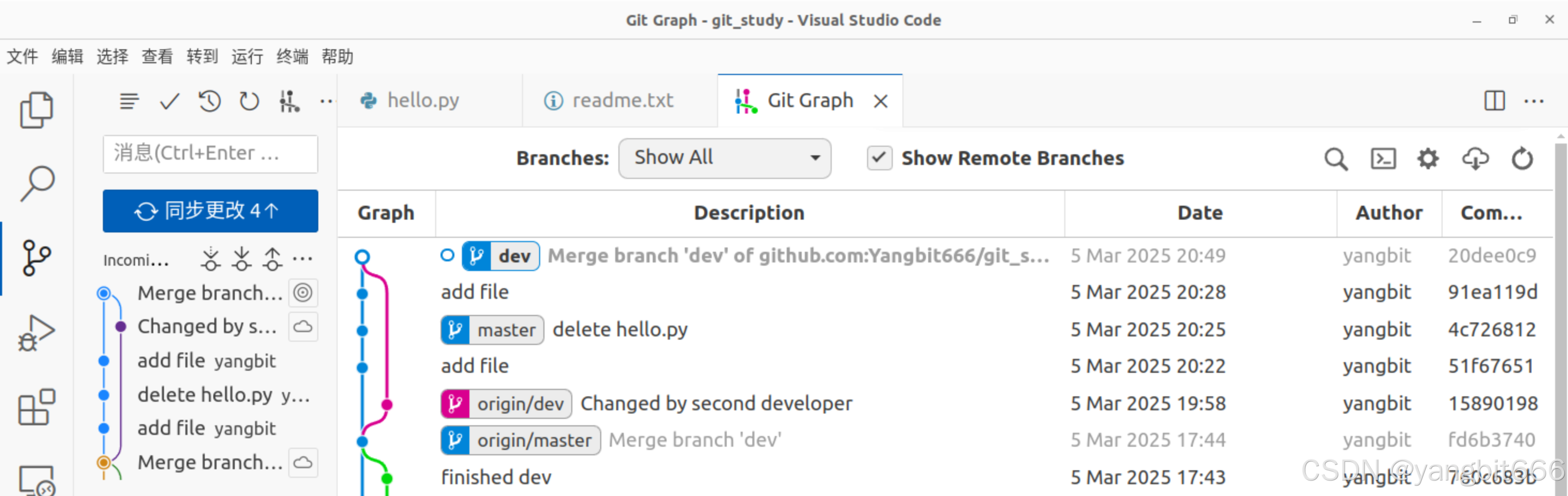Click cloud icon beside last Merge branch entry
The width and height of the screenshot is (1568, 496).
tap(303, 463)
